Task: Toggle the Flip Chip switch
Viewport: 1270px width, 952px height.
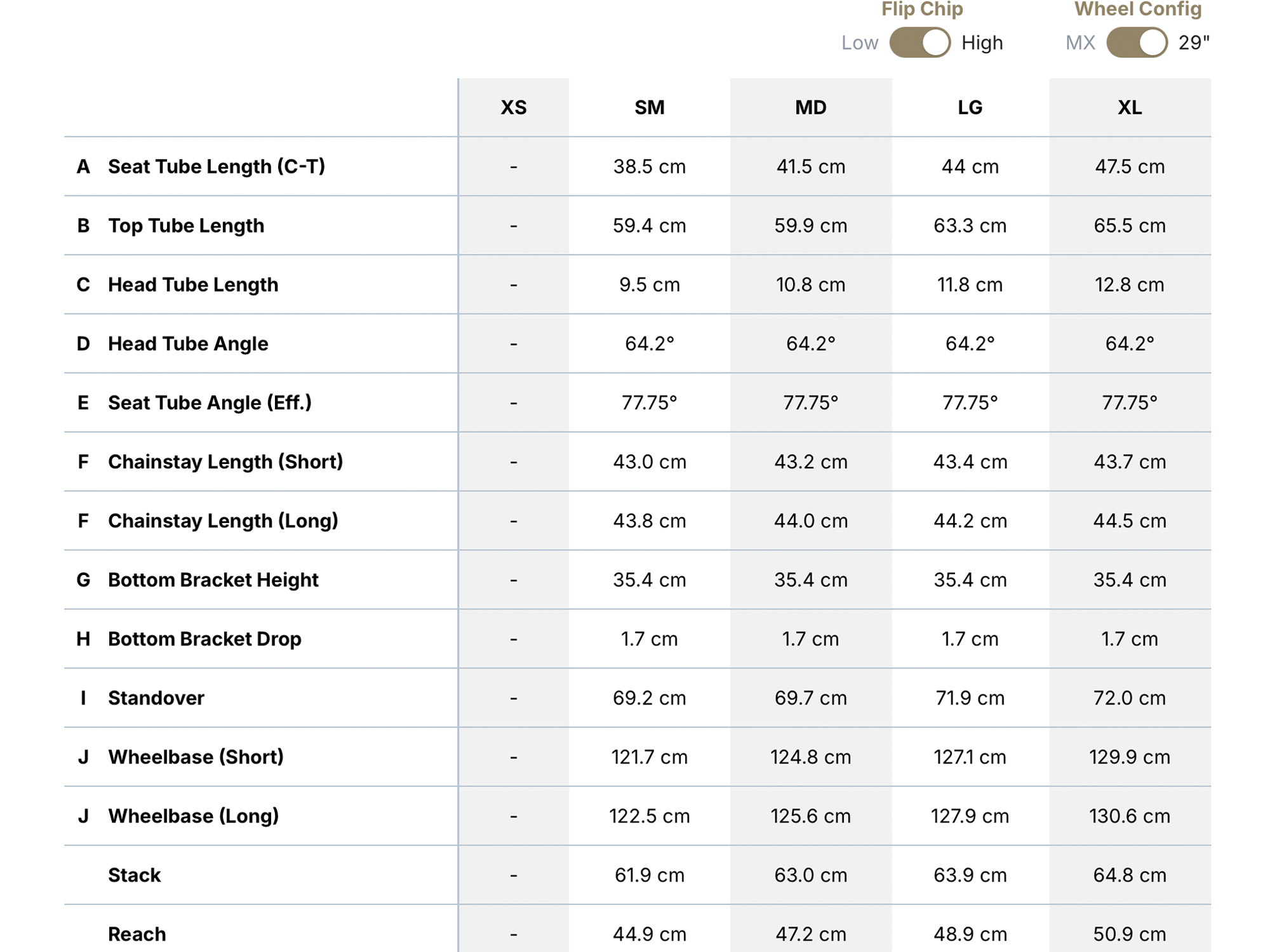Action: pyautogui.click(x=920, y=43)
